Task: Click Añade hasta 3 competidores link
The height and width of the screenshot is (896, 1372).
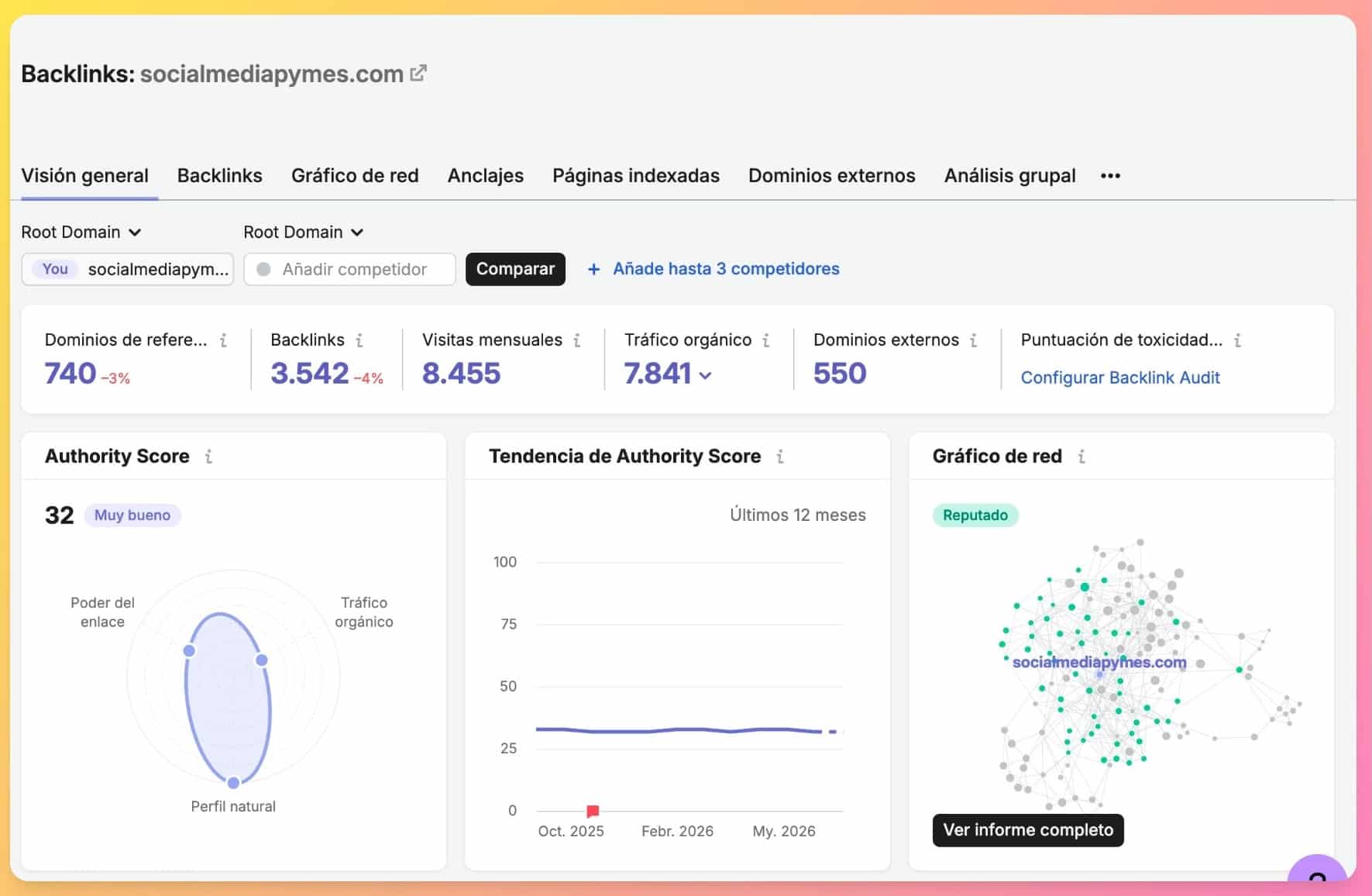Action: (726, 269)
